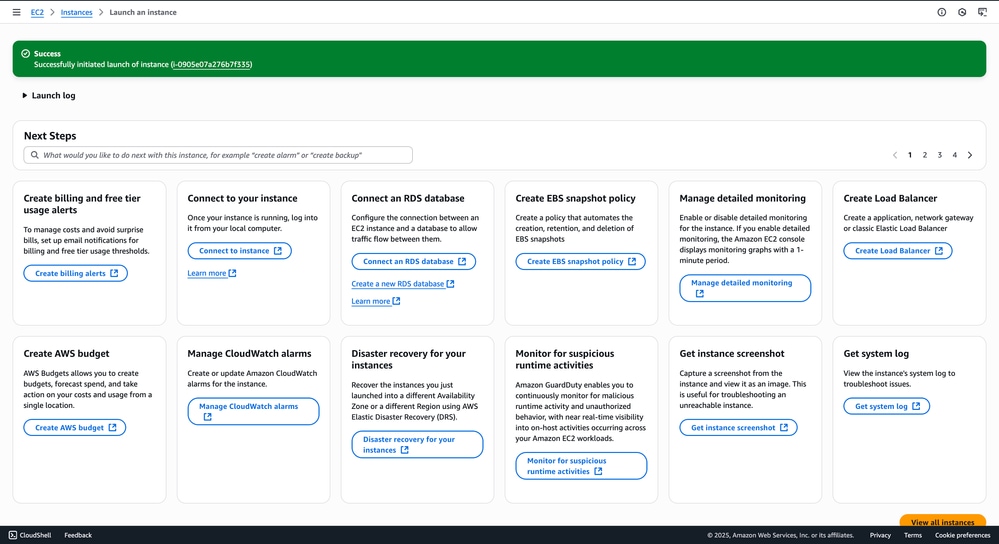Go to next page of Next Steps
The image size is (999, 544).
pyautogui.click(x=970, y=155)
